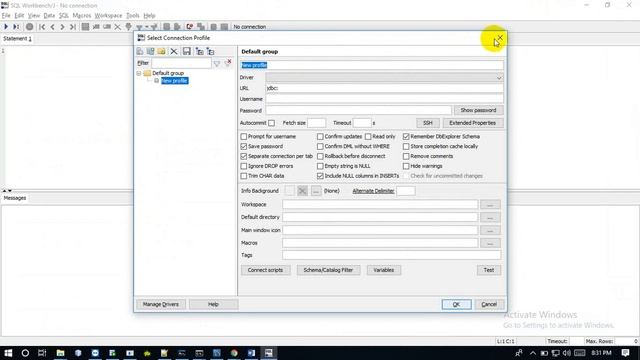Open the Tools menu

(133, 16)
